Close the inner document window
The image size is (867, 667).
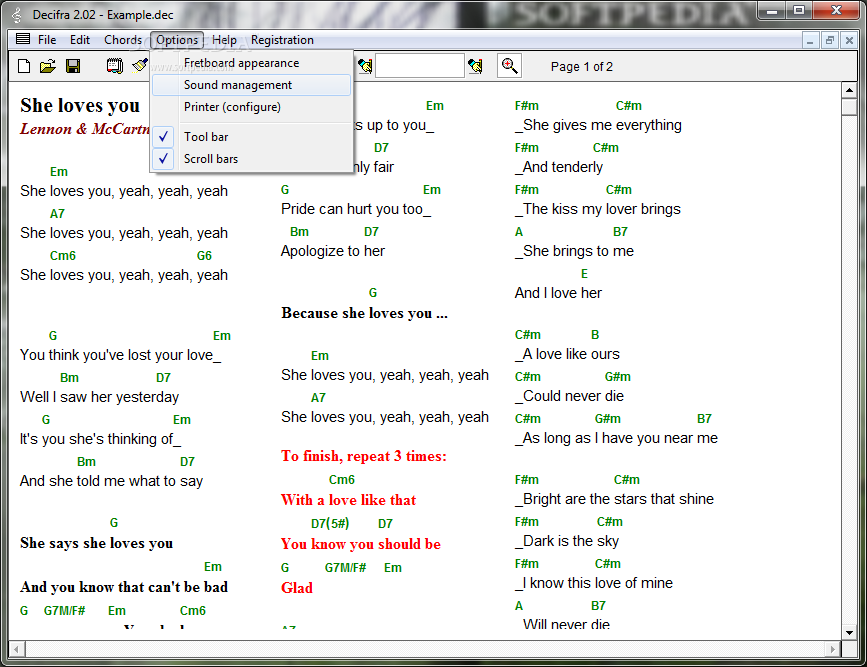tap(849, 40)
